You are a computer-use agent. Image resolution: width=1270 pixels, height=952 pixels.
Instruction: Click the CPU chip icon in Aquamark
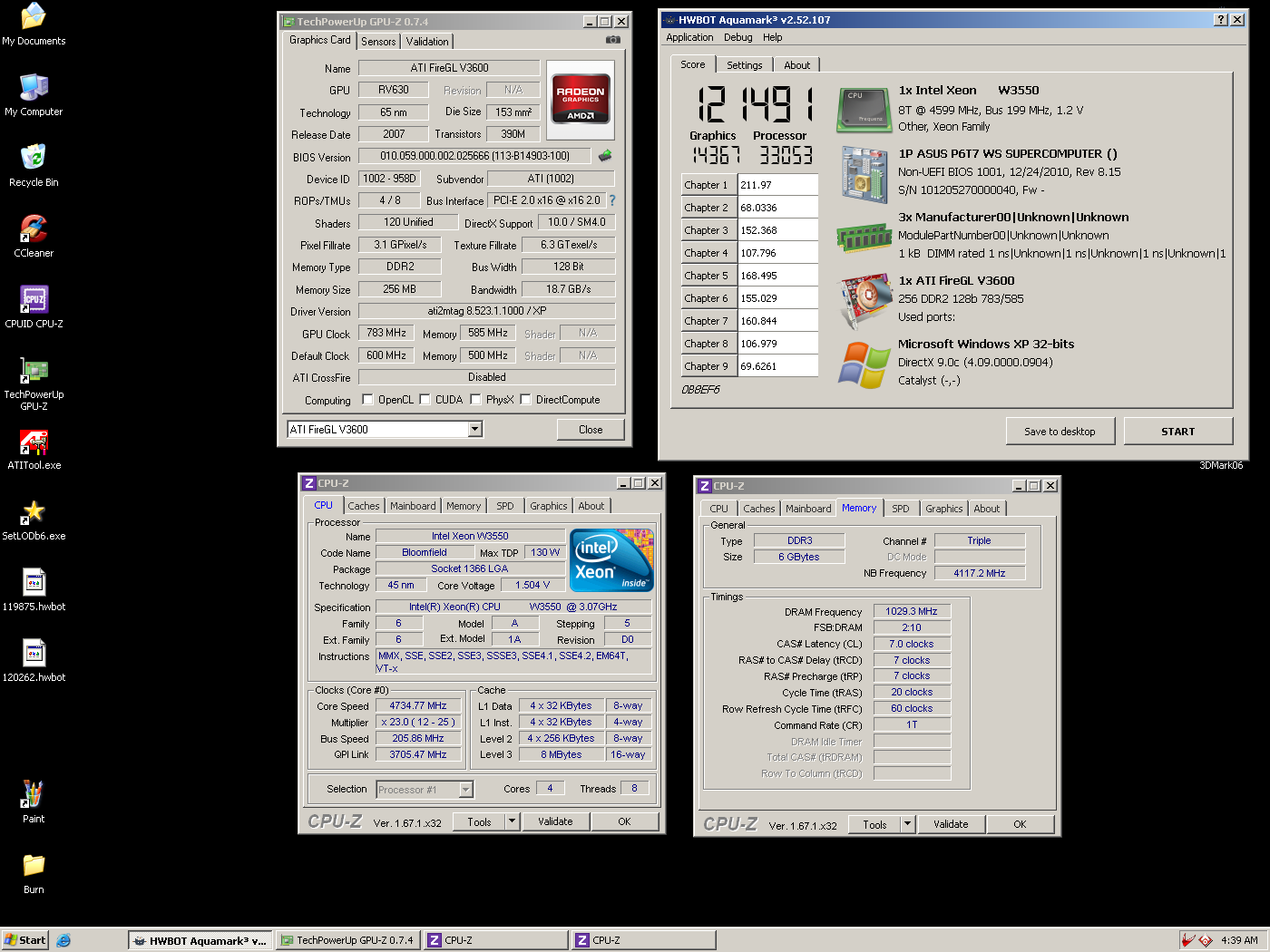[863, 111]
